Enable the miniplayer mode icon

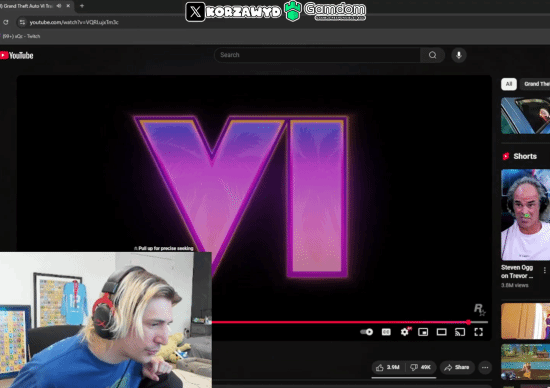(423, 332)
